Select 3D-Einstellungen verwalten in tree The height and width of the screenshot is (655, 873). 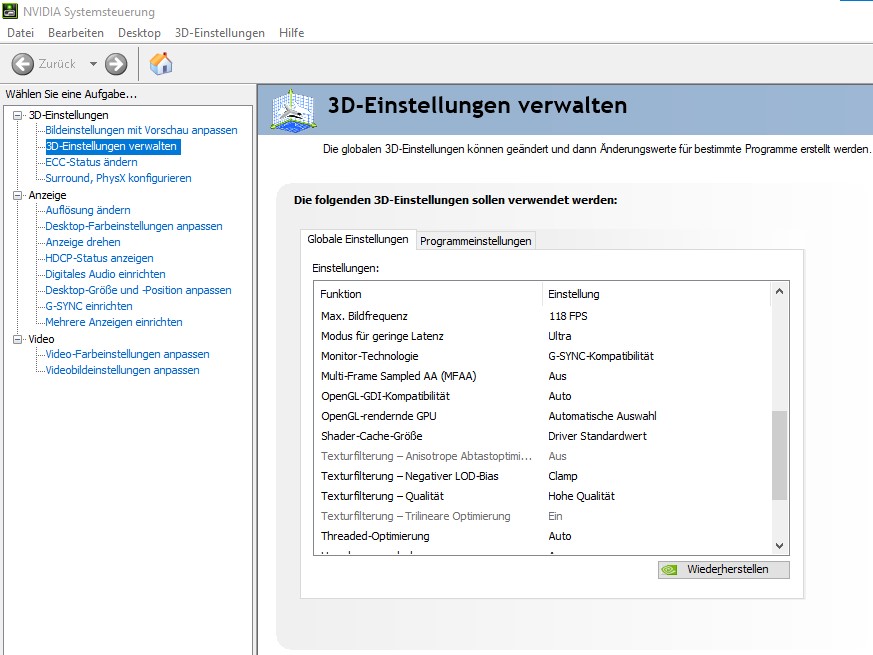[x=112, y=146]
